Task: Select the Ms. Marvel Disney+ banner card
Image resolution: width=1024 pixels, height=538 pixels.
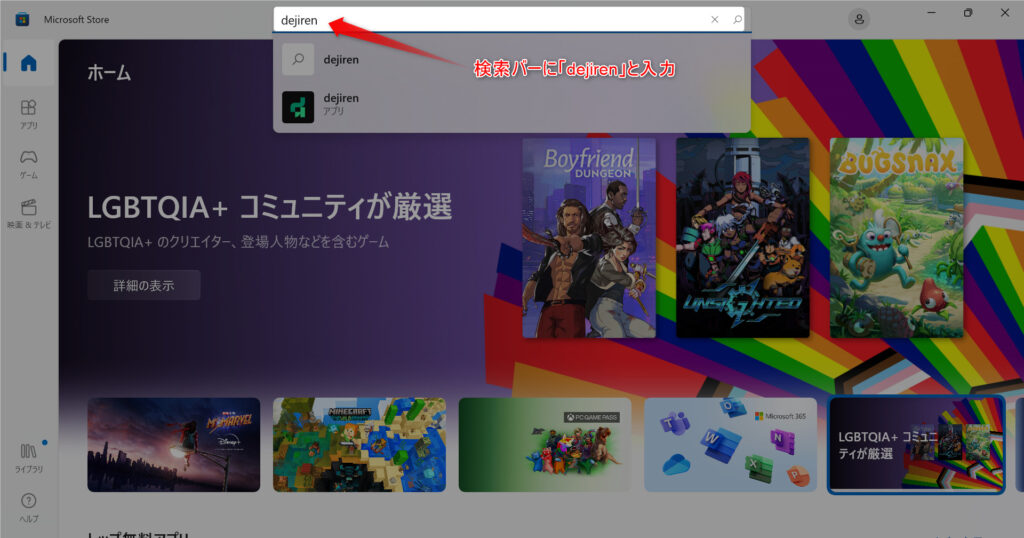Action: click(x=174, y=445)
